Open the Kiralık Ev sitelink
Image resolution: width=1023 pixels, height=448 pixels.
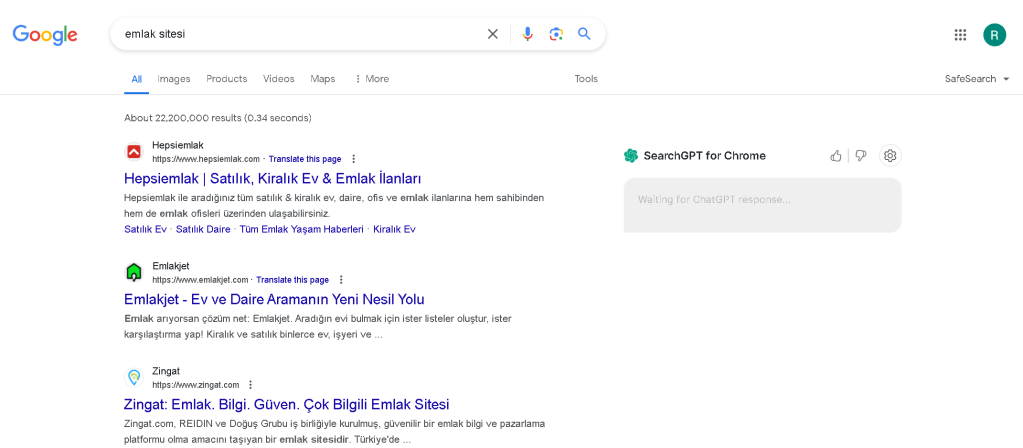(x=394, y=230)
